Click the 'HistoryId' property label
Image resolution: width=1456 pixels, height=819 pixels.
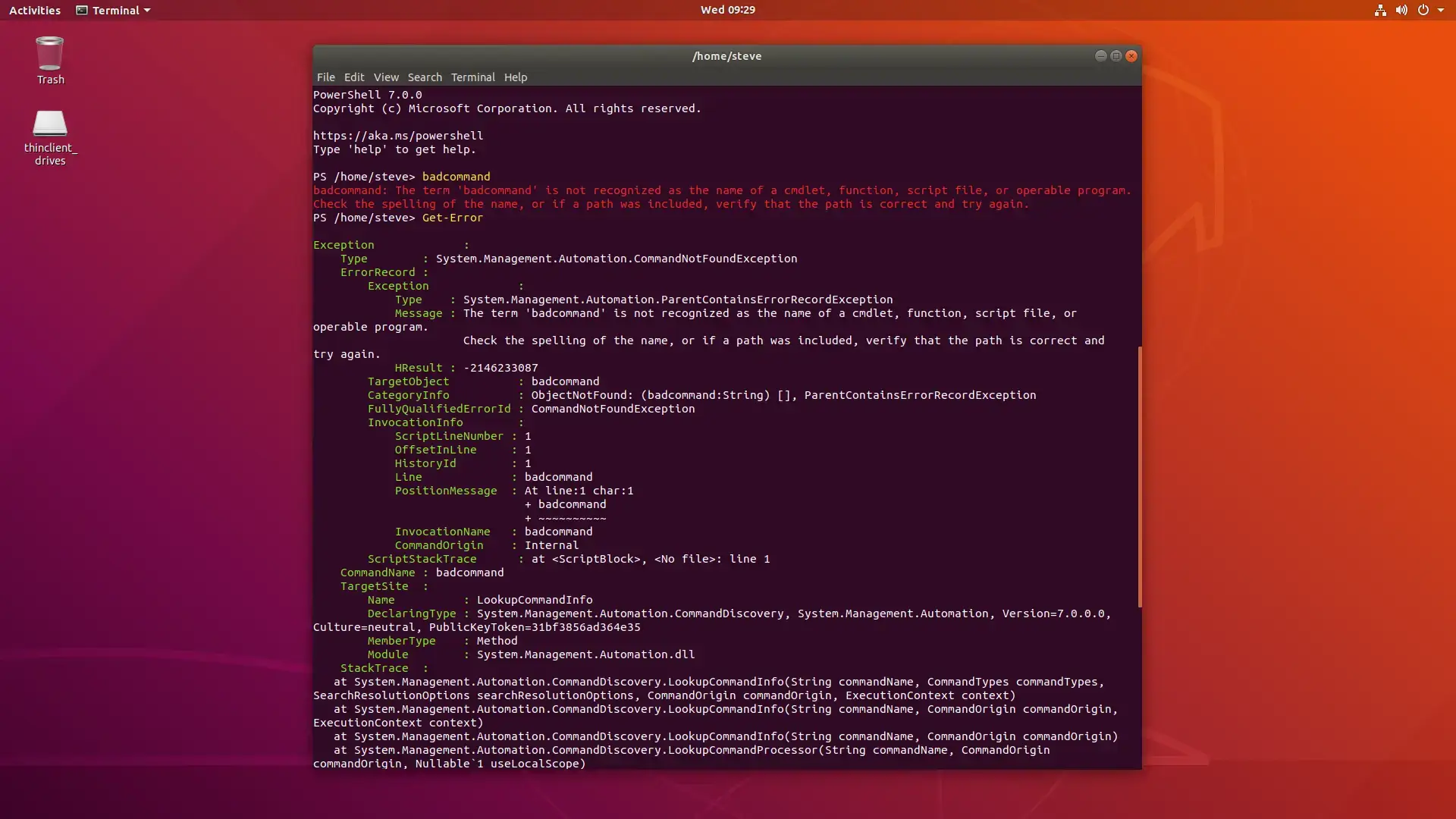(425, 463)
